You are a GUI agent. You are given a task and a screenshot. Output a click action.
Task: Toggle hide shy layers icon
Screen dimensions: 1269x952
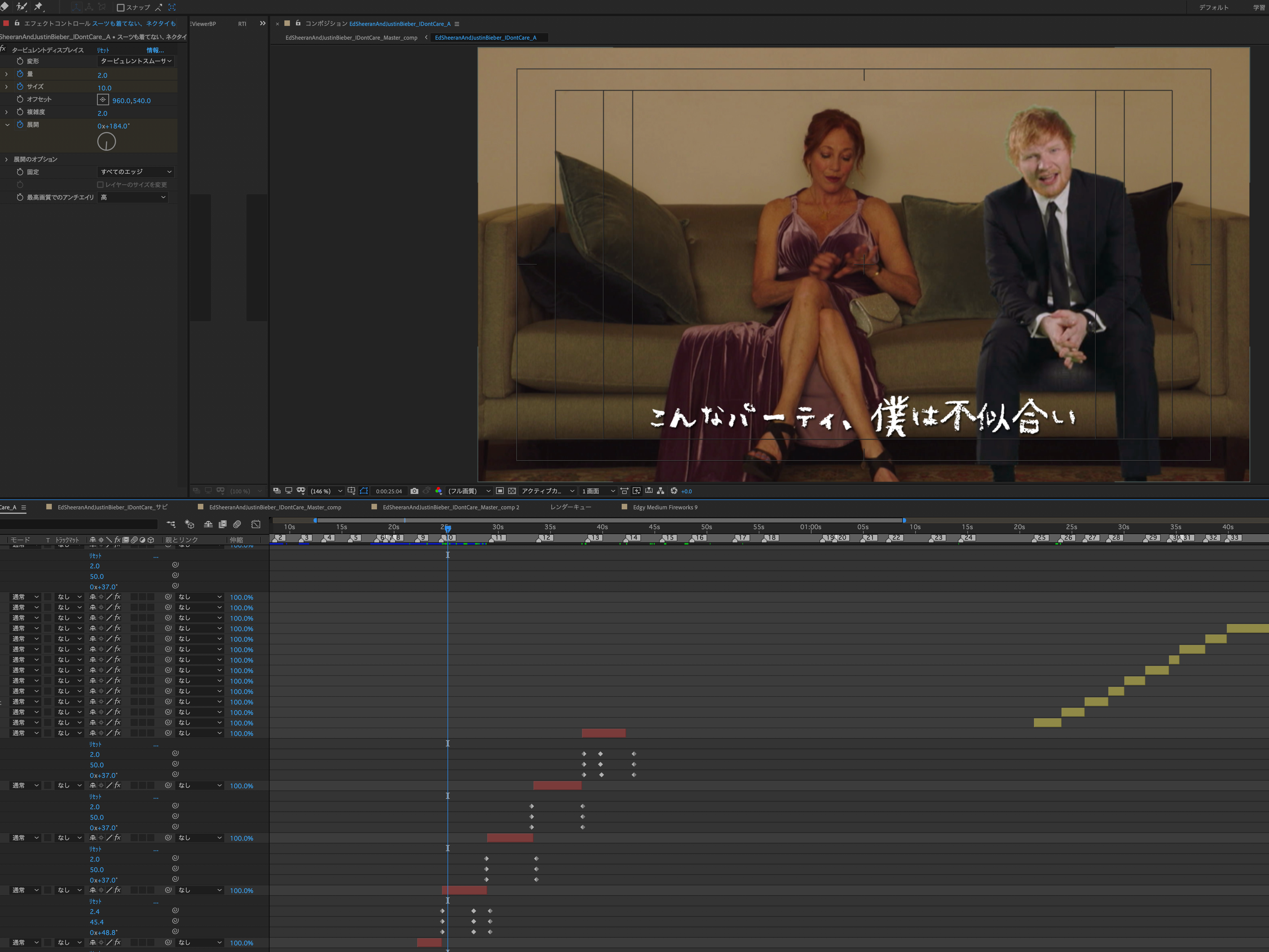(x=208, y=524)
